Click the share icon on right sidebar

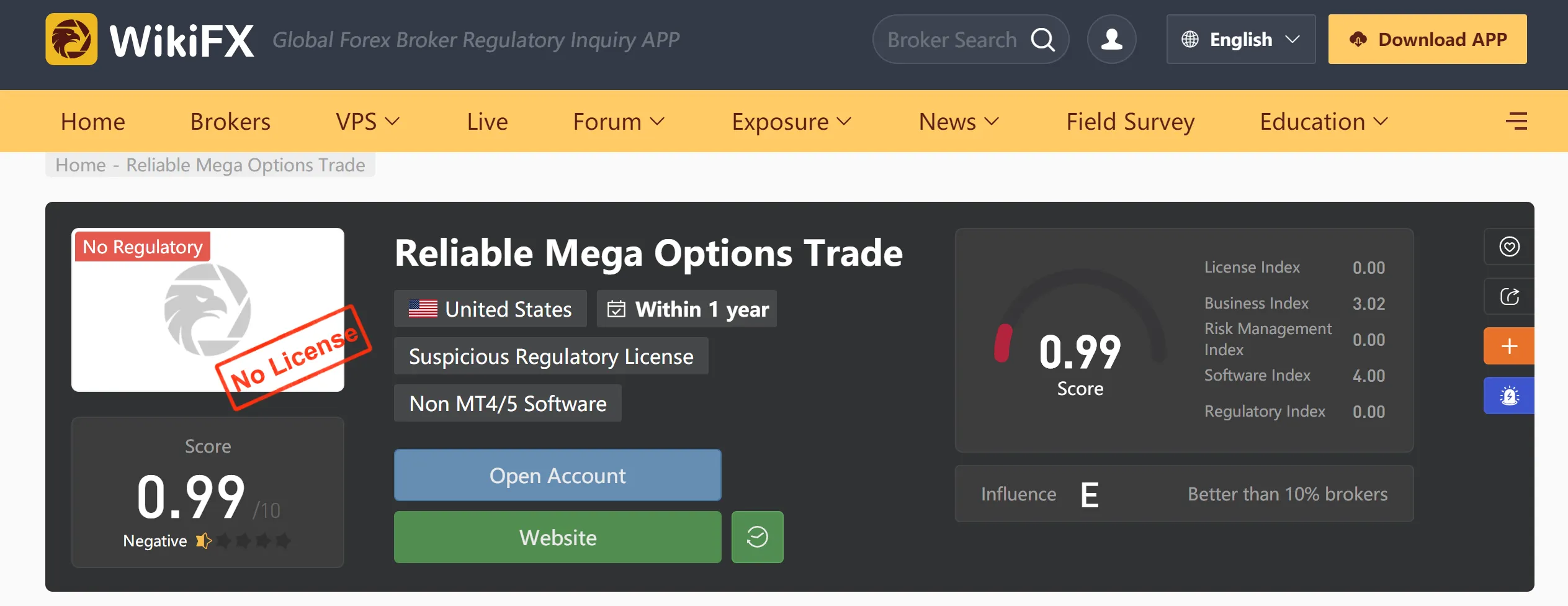click(1509, 296)
